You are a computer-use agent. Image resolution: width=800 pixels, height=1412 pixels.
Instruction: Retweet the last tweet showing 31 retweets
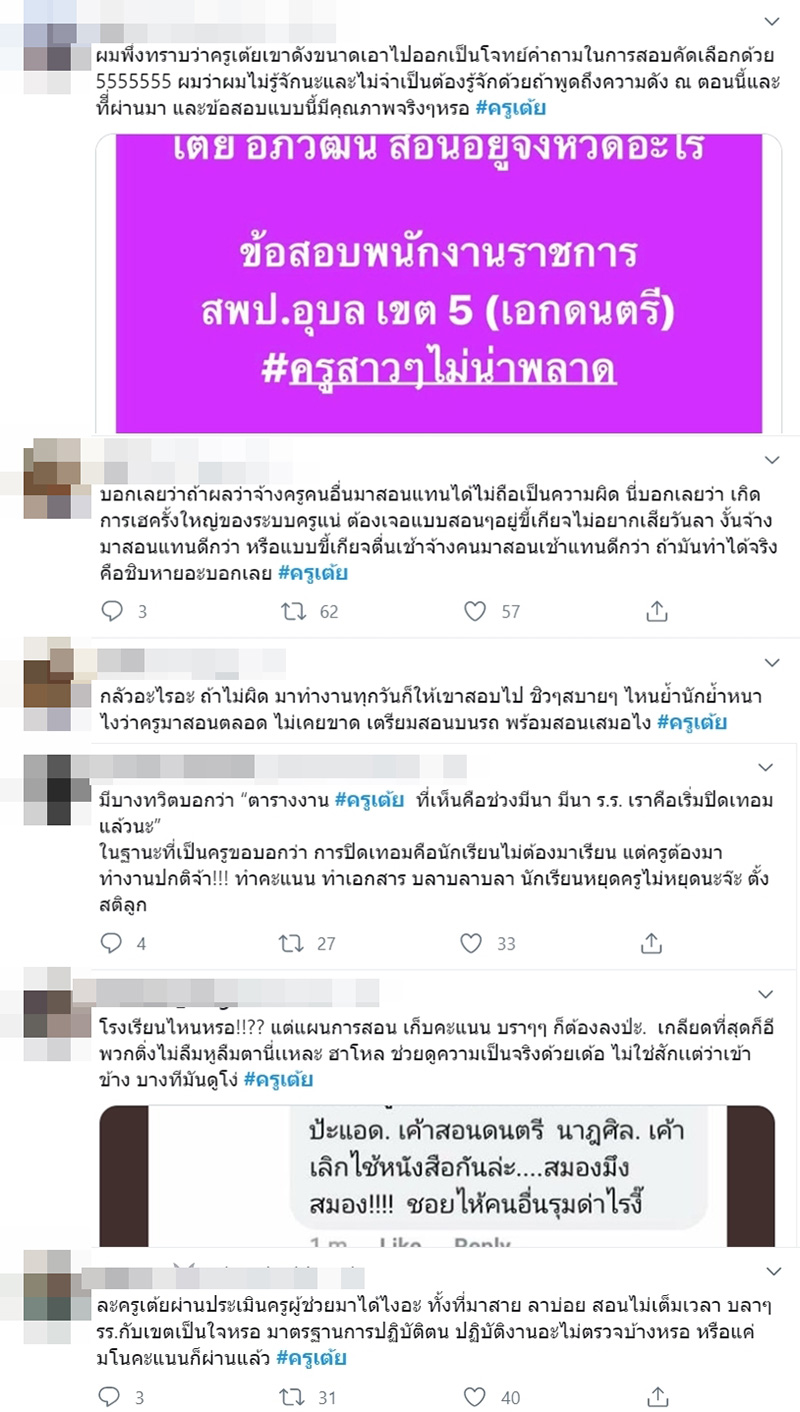[291, 1396]
